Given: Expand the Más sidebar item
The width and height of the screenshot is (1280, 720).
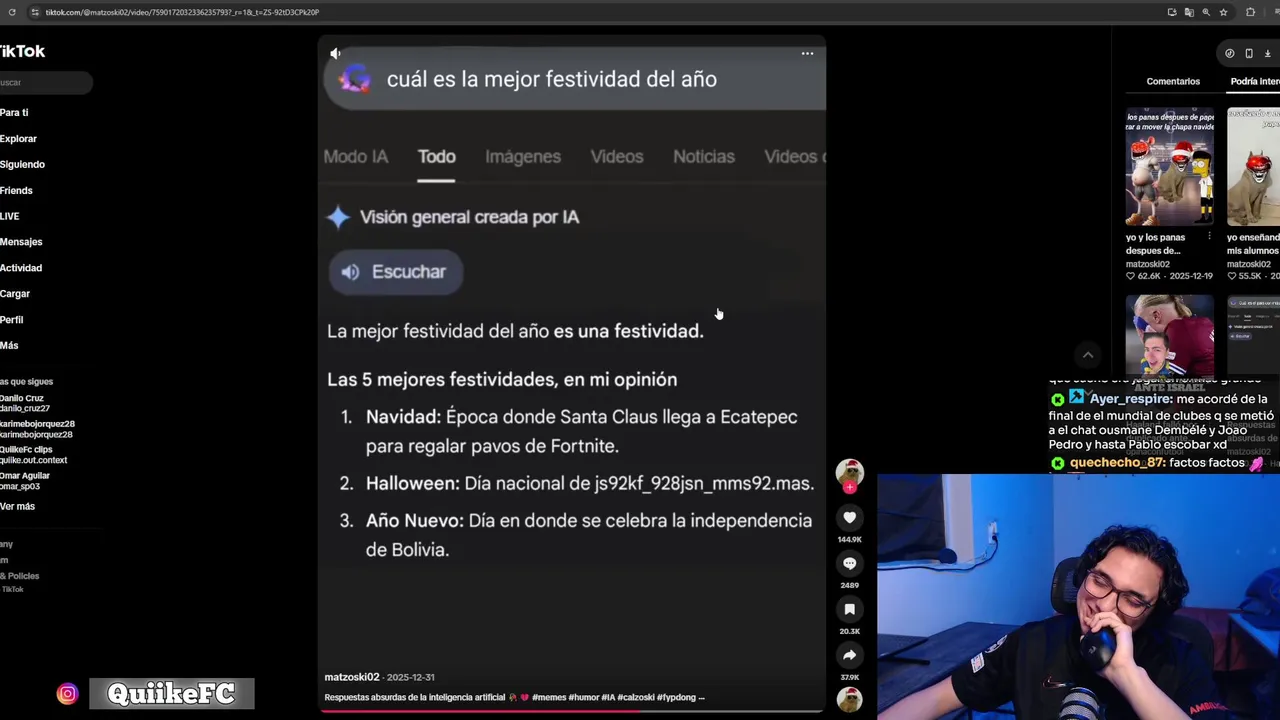Looking at the screenshot, I should click(x=9, y=346).
